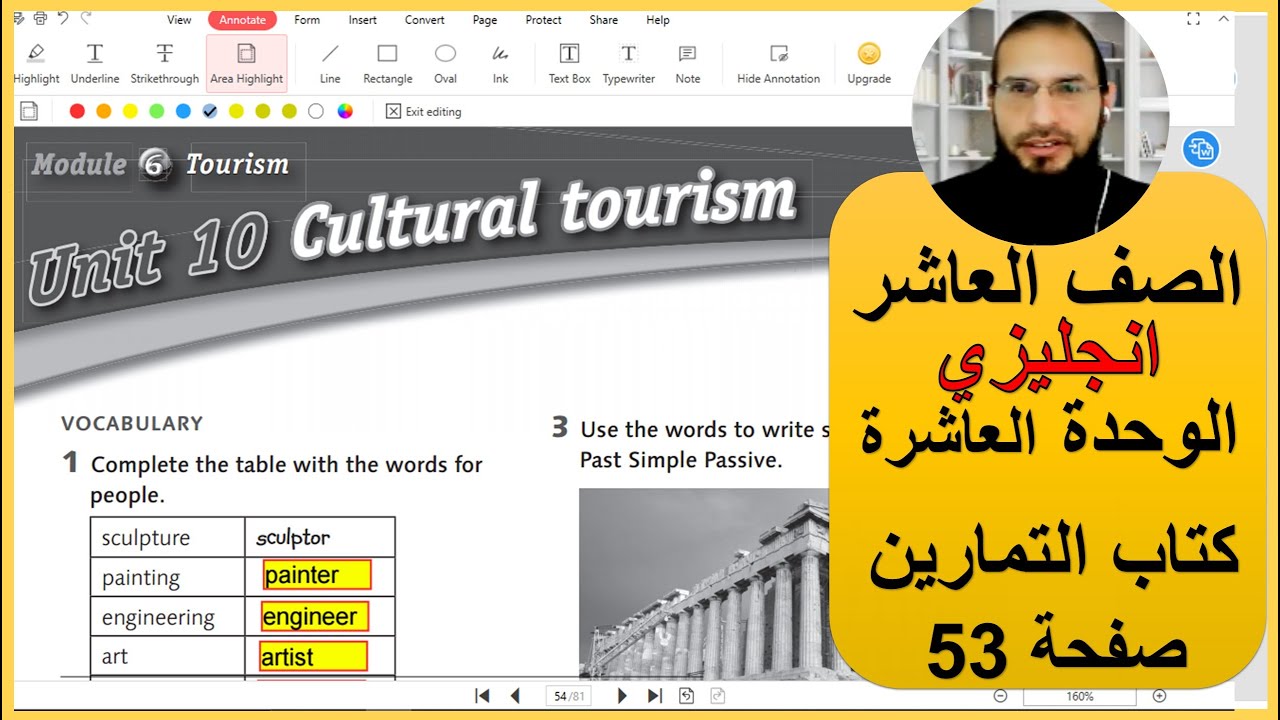Click the 'engineering' table cell
Image resolution: width=1280 pixels, height=720 pixels.
168,617
